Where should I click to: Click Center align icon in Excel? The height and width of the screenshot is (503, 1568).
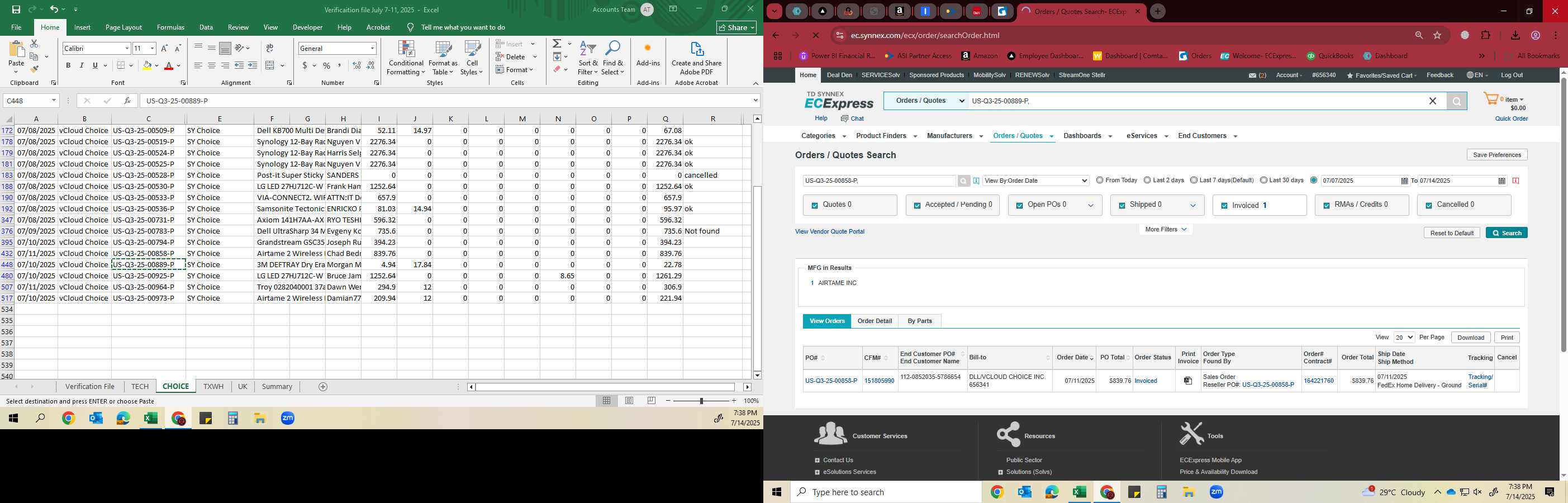tap(212, 66)
